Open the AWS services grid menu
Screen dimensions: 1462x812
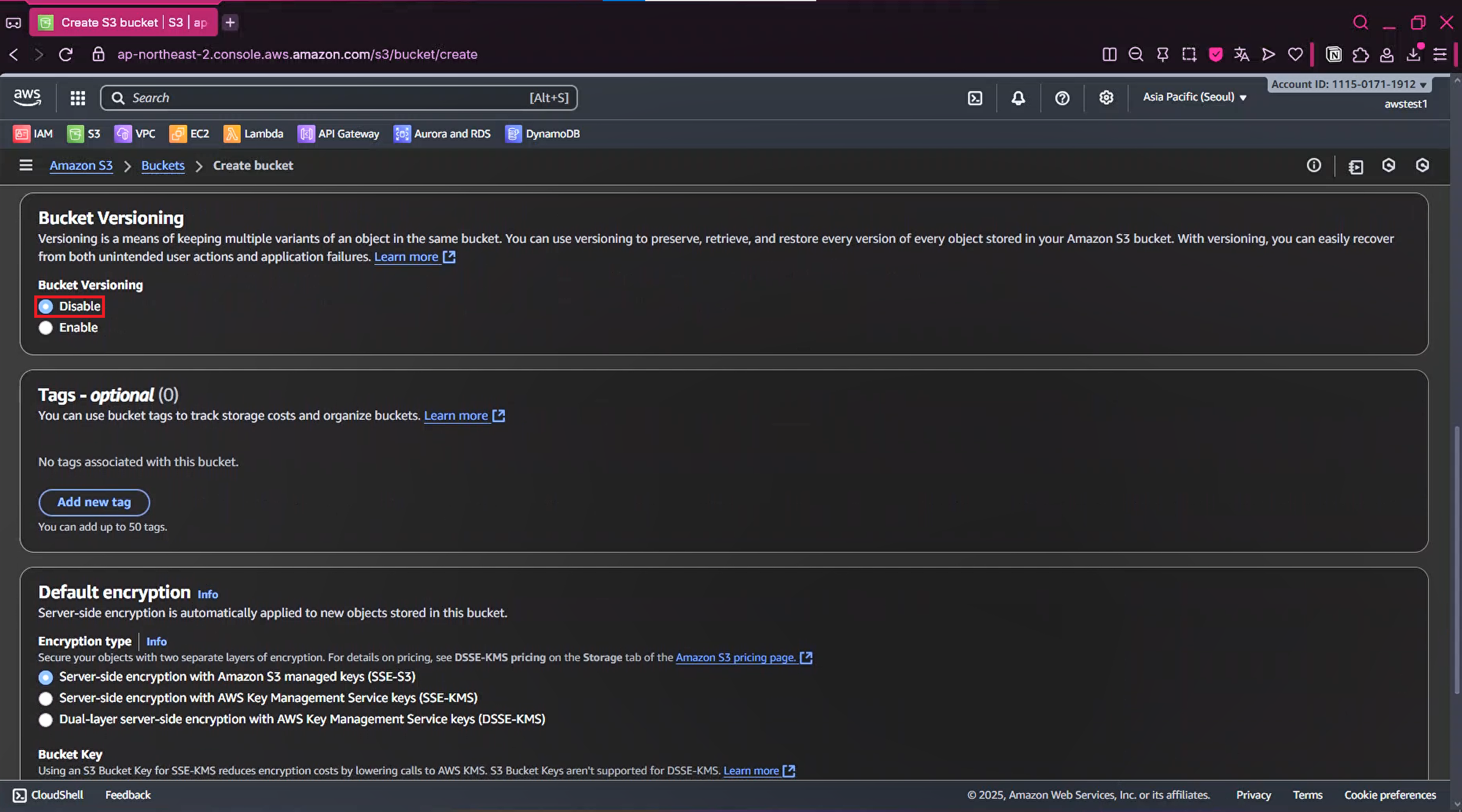coord(78,98)
